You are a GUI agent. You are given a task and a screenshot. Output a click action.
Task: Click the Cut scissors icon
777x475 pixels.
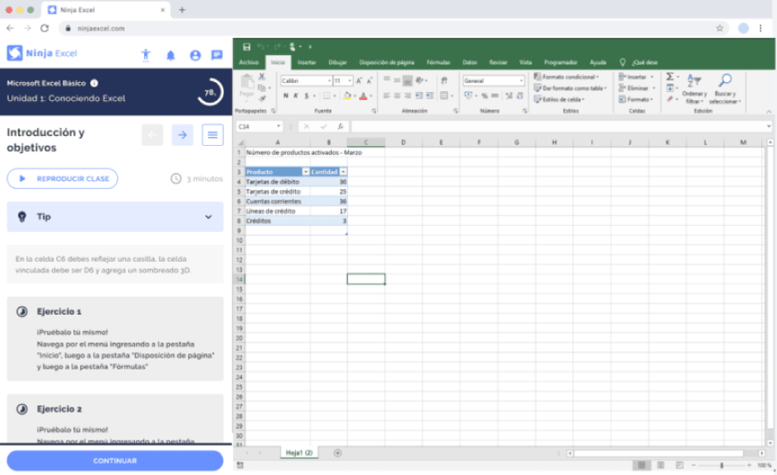pos(262,77)
